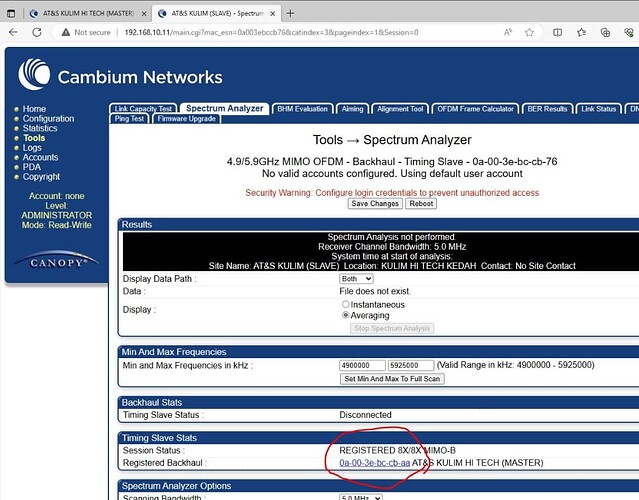
Task: Open Tools in sidebar
Action: point(34,138)
